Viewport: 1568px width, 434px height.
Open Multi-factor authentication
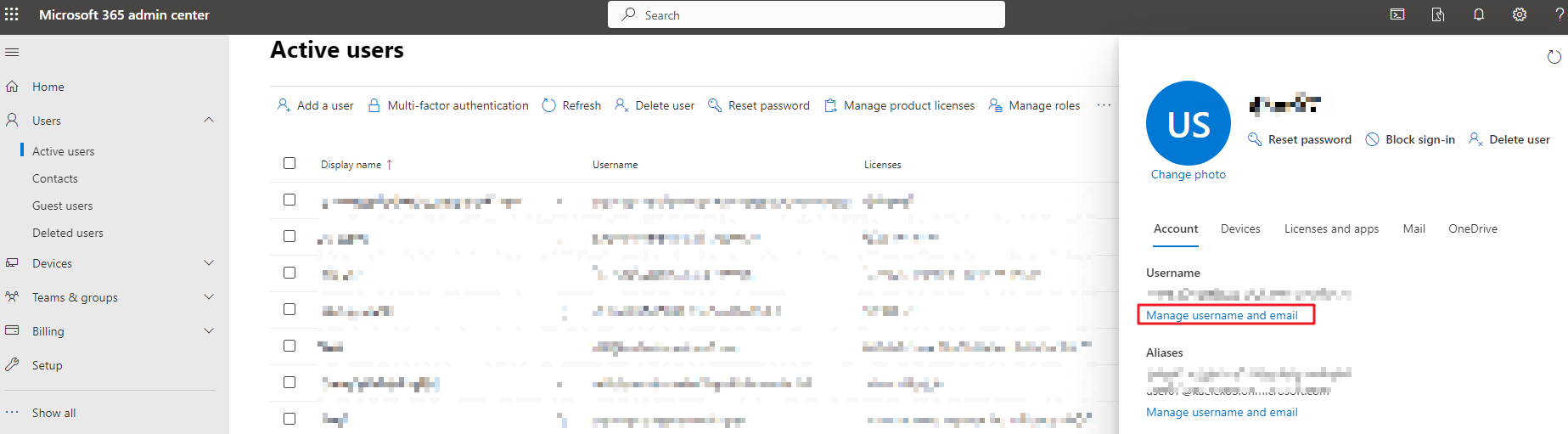click(x=448, y=105)
